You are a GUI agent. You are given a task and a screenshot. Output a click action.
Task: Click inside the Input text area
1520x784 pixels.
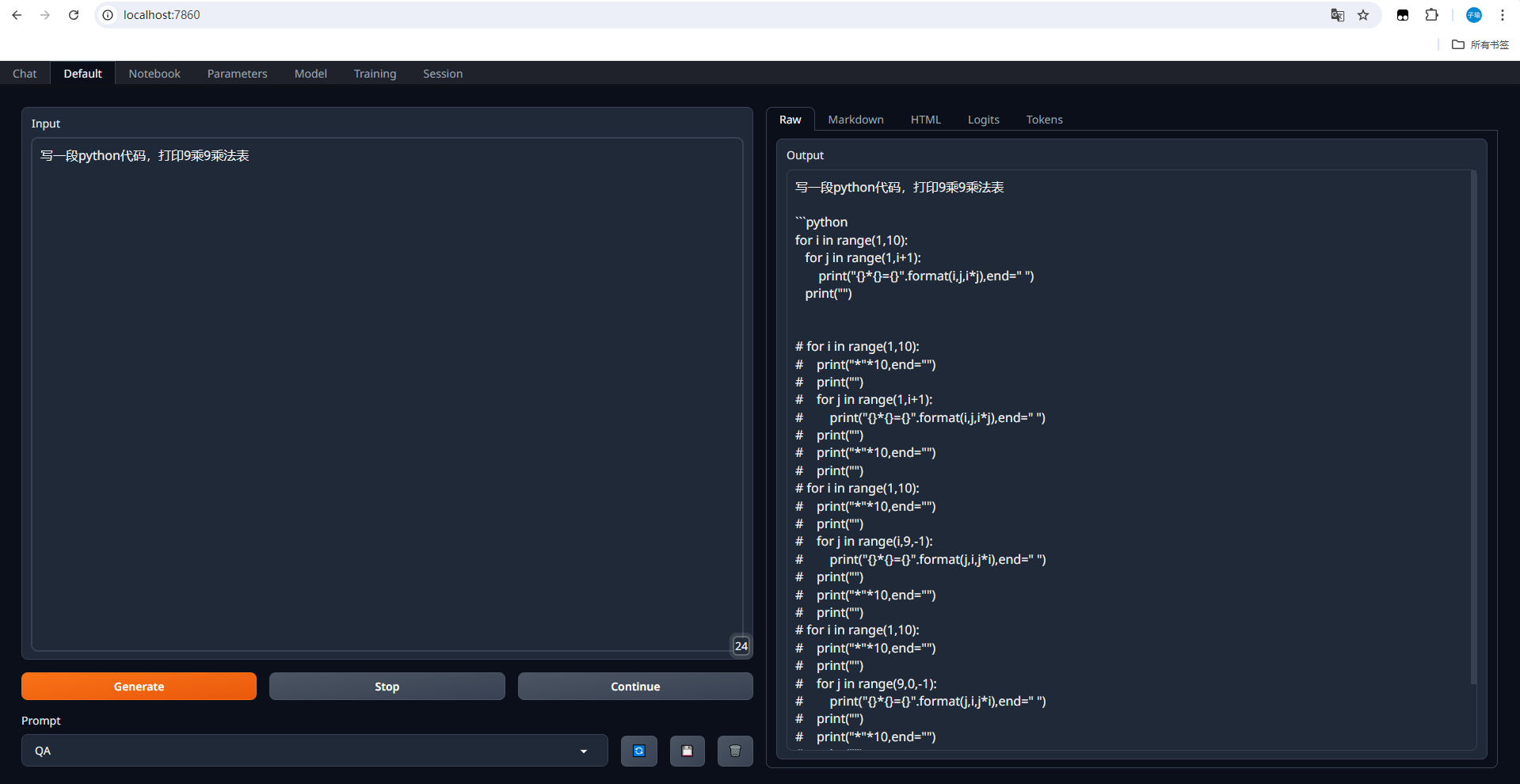387,394
